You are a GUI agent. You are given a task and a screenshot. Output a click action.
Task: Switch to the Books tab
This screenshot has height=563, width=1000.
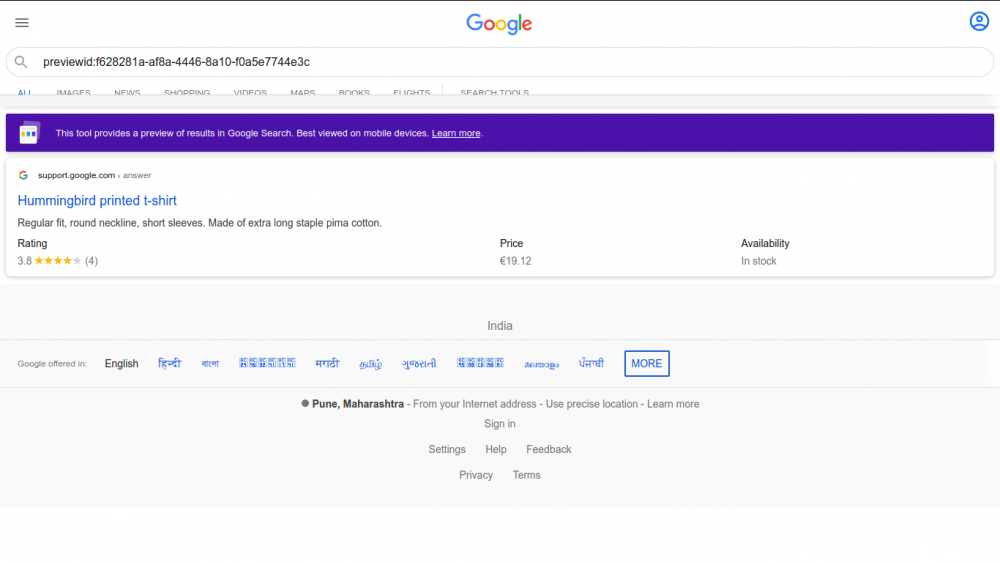[x=354, y=92]
